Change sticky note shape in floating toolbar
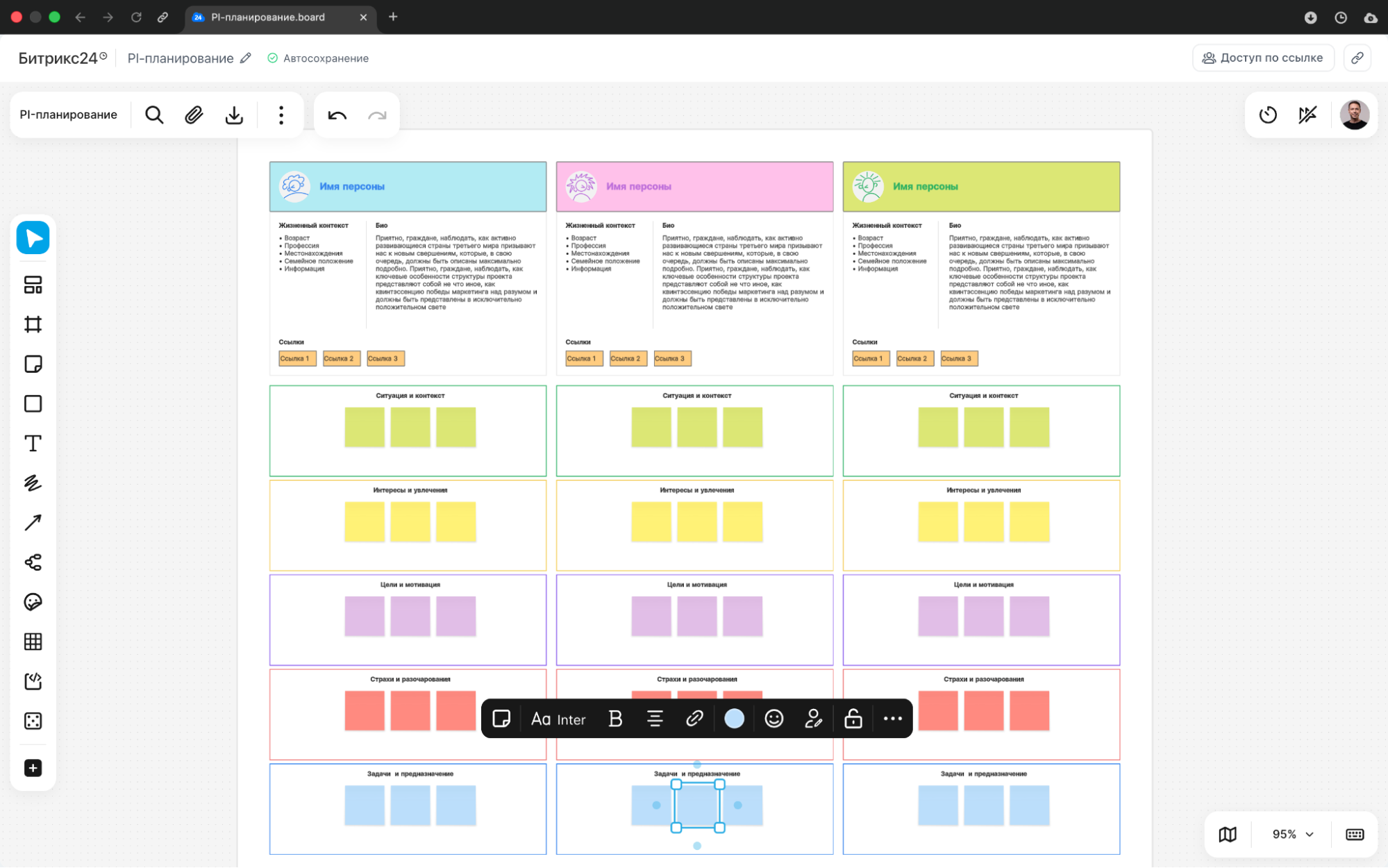Image resolution: width=1388 pixels, height=868 pixels. (501, 719)
